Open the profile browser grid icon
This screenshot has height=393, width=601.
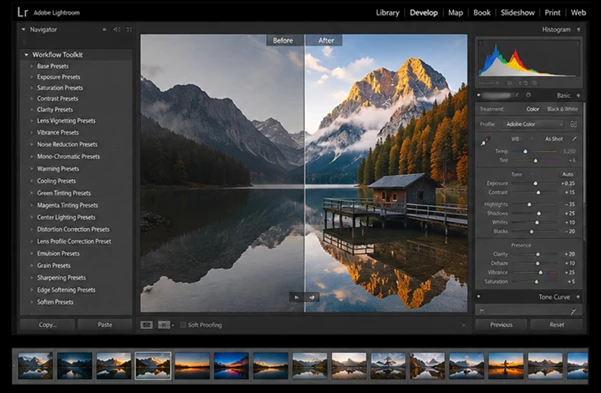573,124
